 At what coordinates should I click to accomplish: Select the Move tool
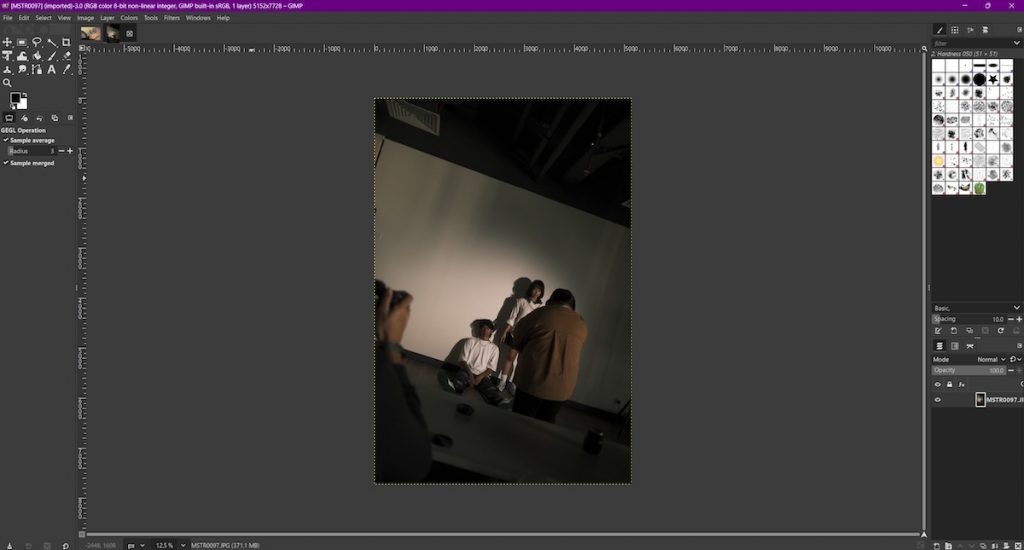point(7,42)
